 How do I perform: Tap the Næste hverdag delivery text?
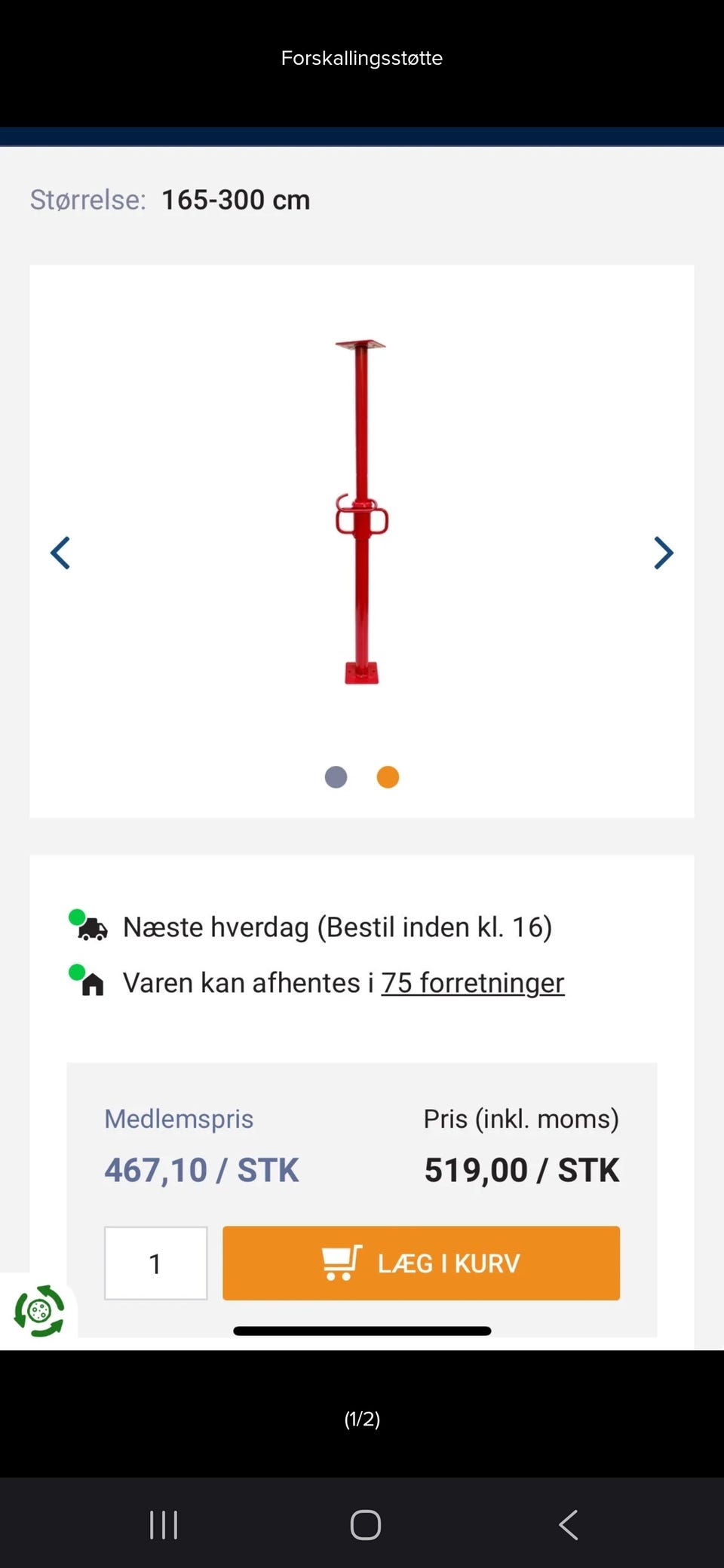[337, 927]
